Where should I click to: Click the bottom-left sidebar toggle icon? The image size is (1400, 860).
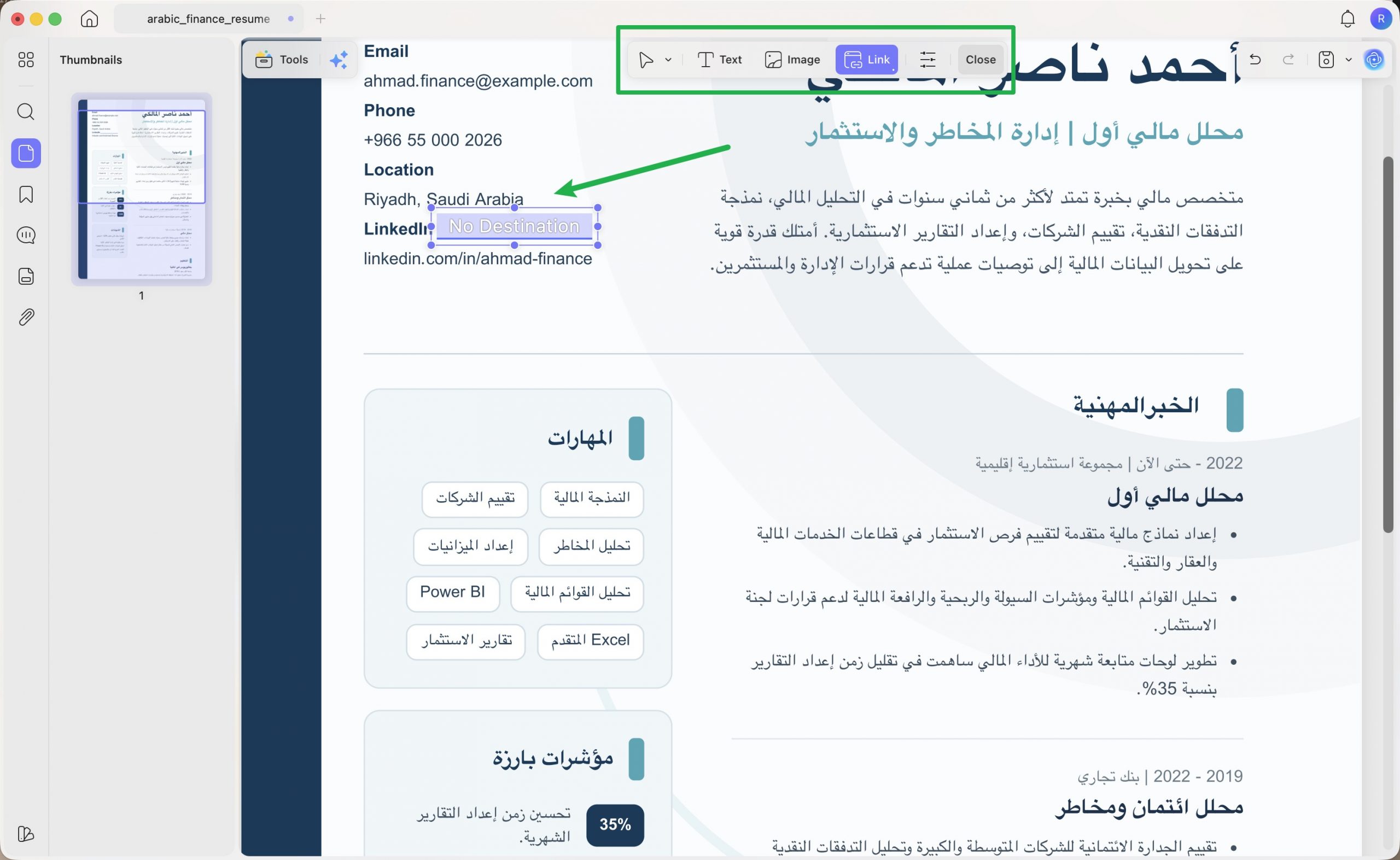(x=26, y=834)
